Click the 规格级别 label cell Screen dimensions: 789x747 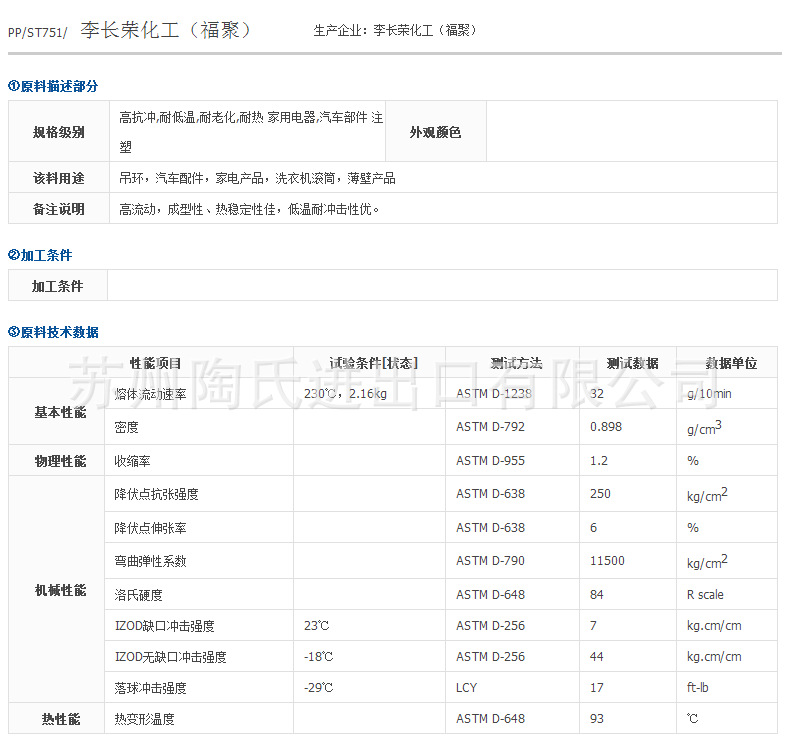coord(59,132)
